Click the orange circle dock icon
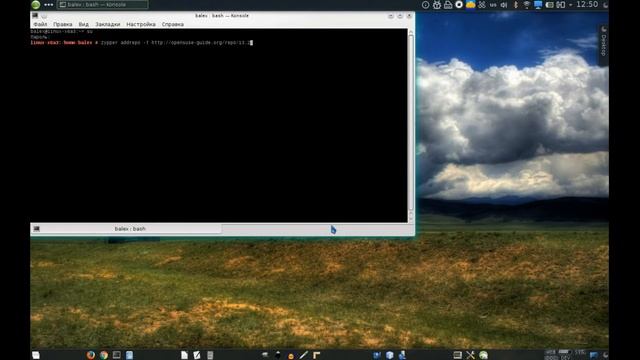 [x=291, y=356]
